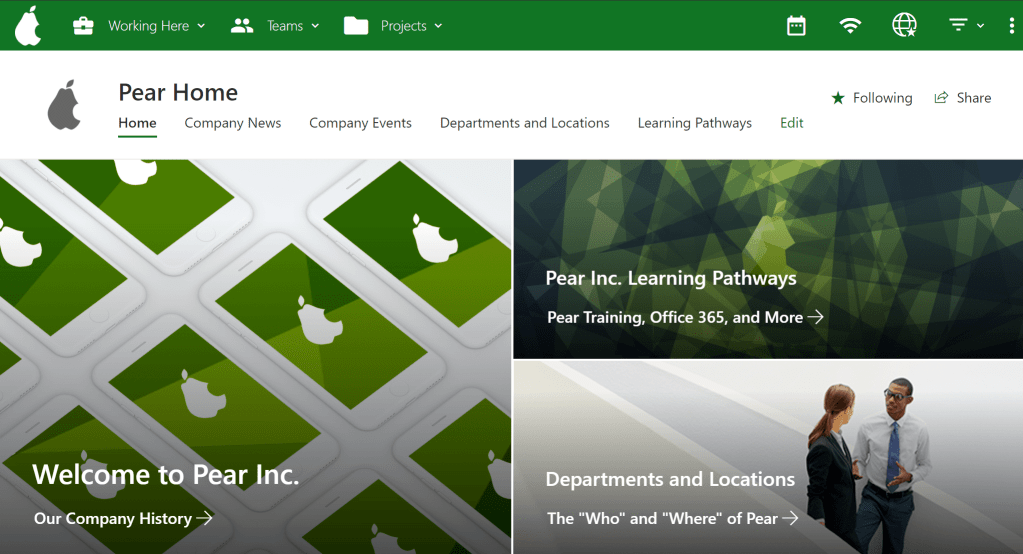Click the dark green geometric Learning Pathways tile image
This screenshot has height=554, width=1023.
tap(768, 259)
